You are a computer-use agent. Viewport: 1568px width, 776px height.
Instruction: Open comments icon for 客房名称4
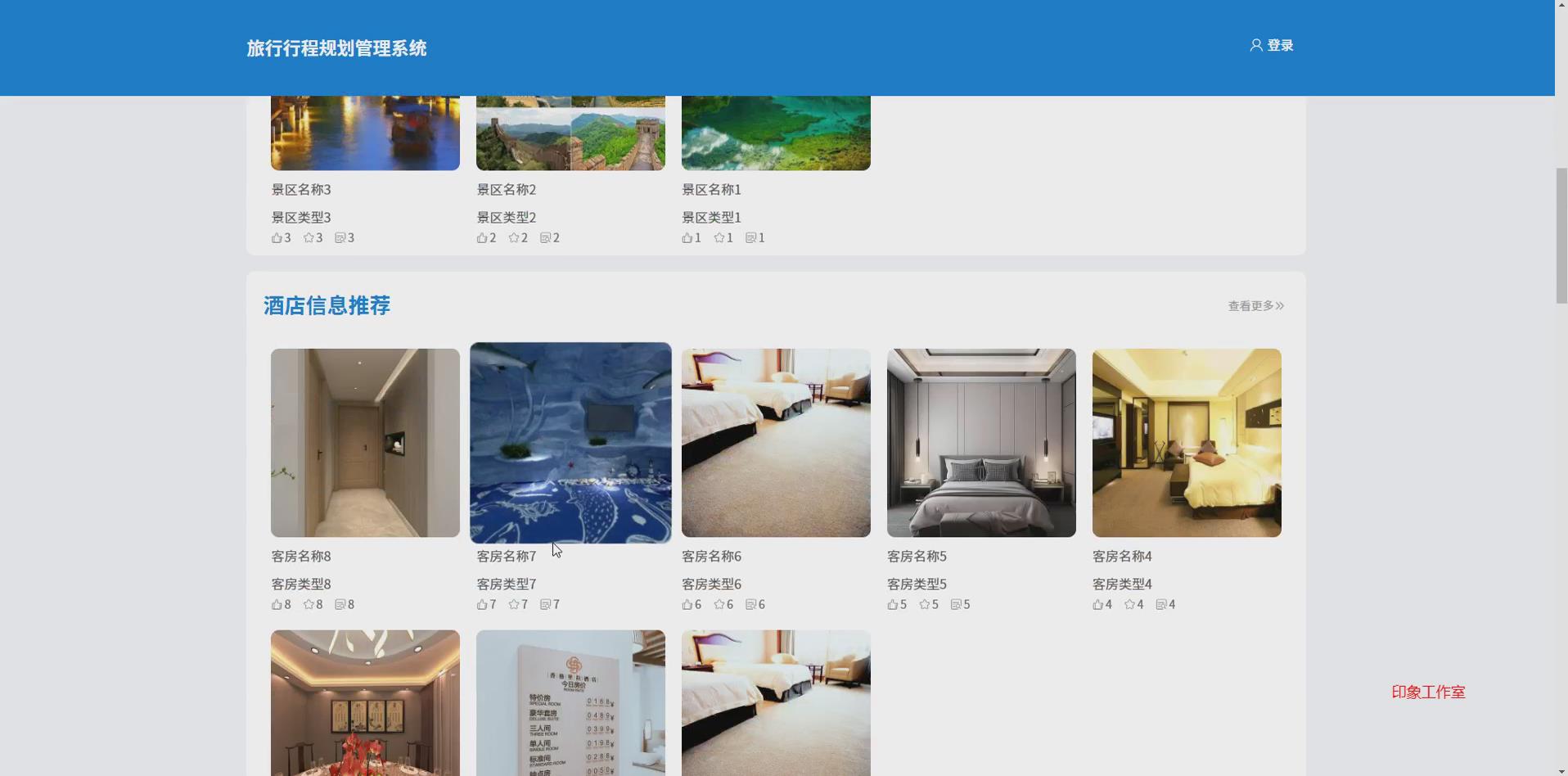[1162, 605]
